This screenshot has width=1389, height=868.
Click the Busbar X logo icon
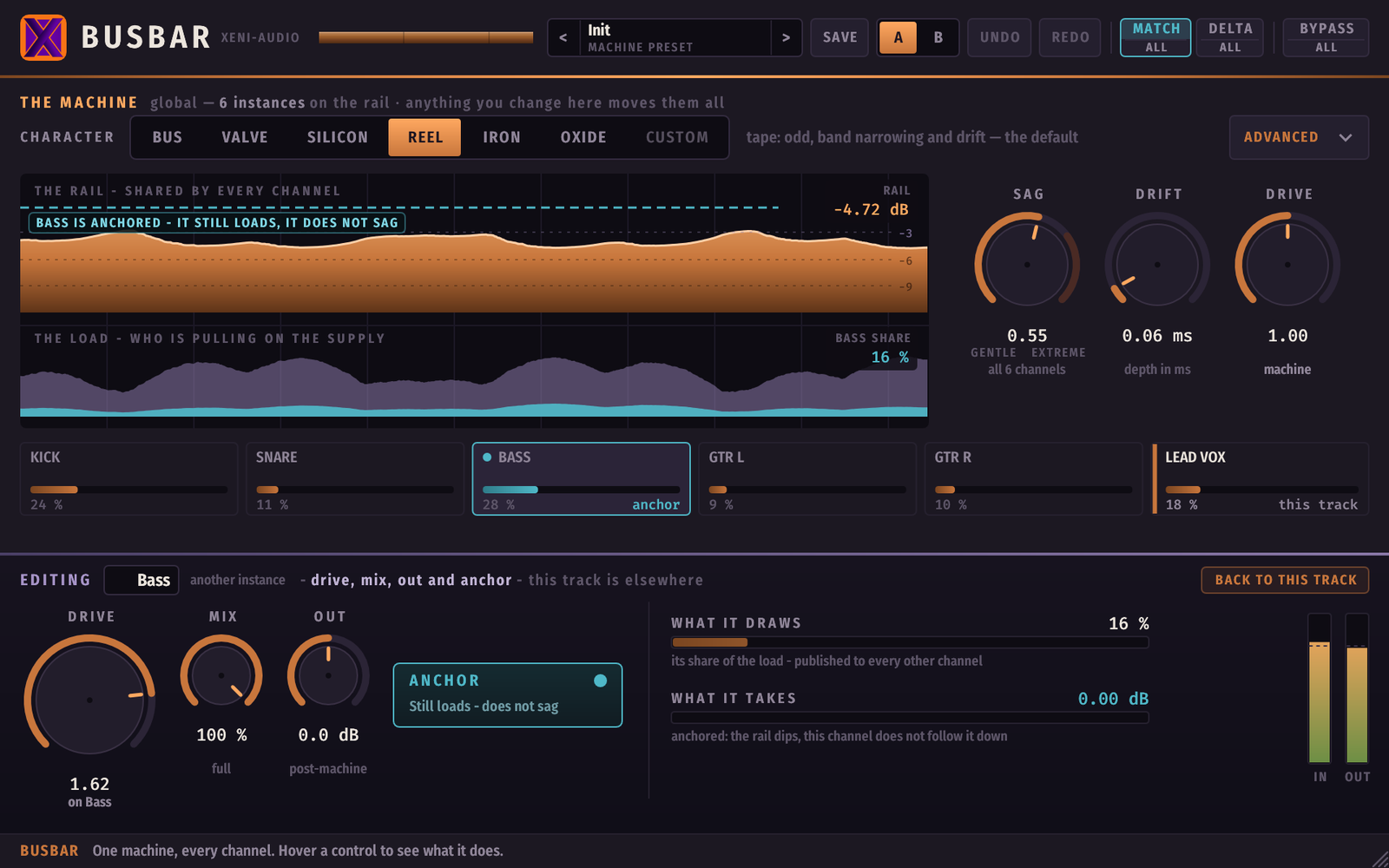click(x=43, y=37)
